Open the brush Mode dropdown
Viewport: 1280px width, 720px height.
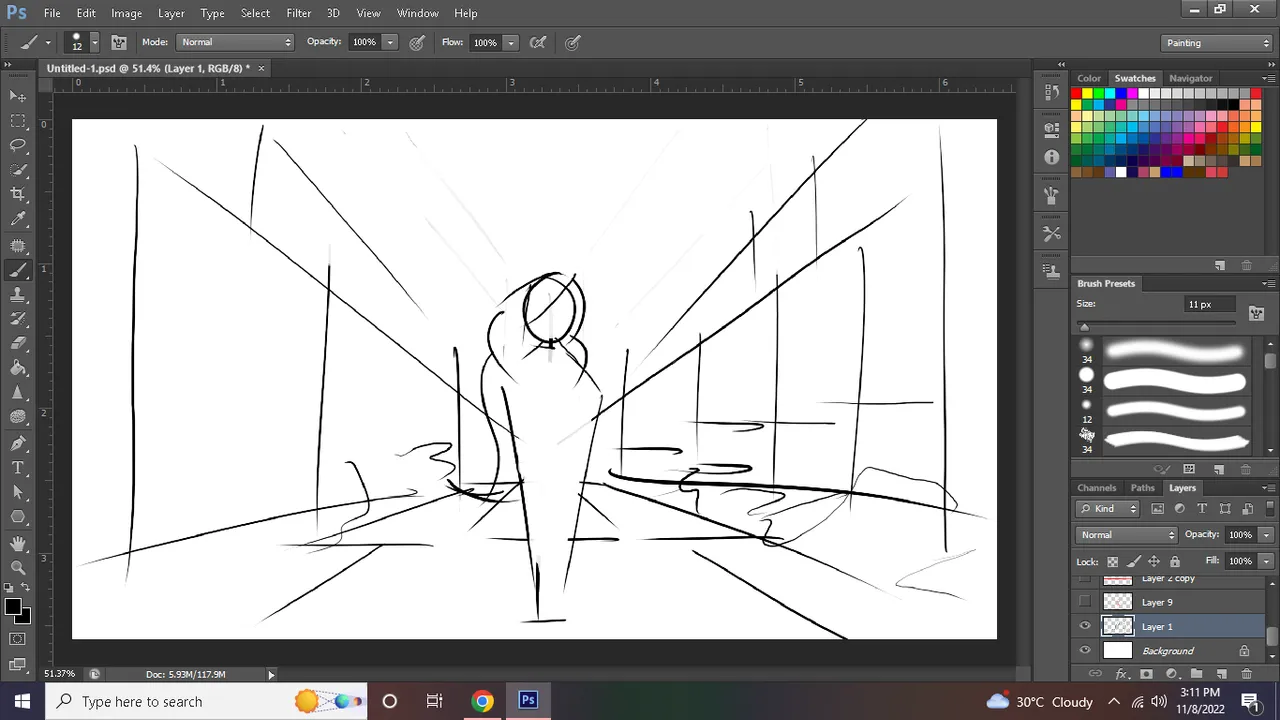click(x=236, y=42)
